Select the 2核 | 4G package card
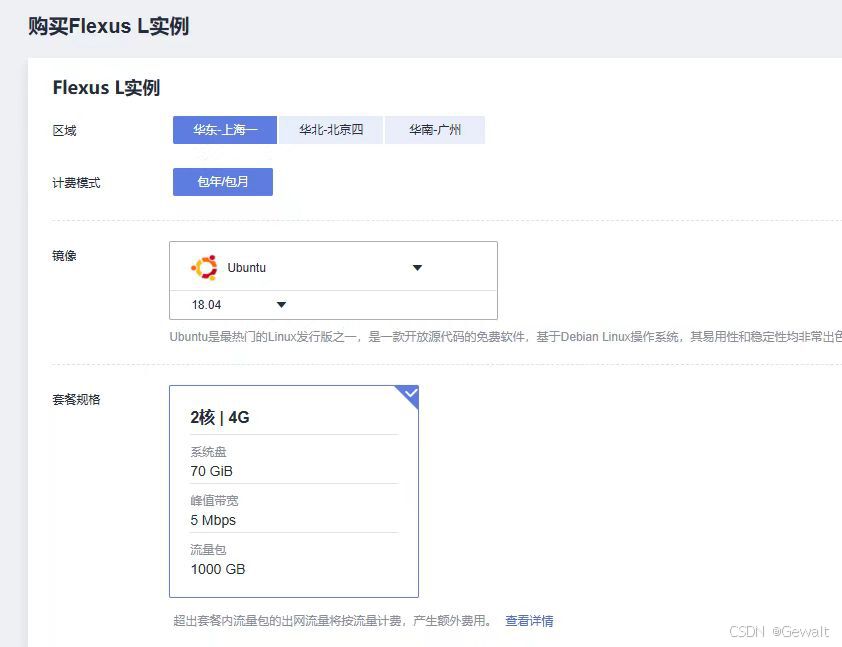842x647 pixels. [294, 491]
